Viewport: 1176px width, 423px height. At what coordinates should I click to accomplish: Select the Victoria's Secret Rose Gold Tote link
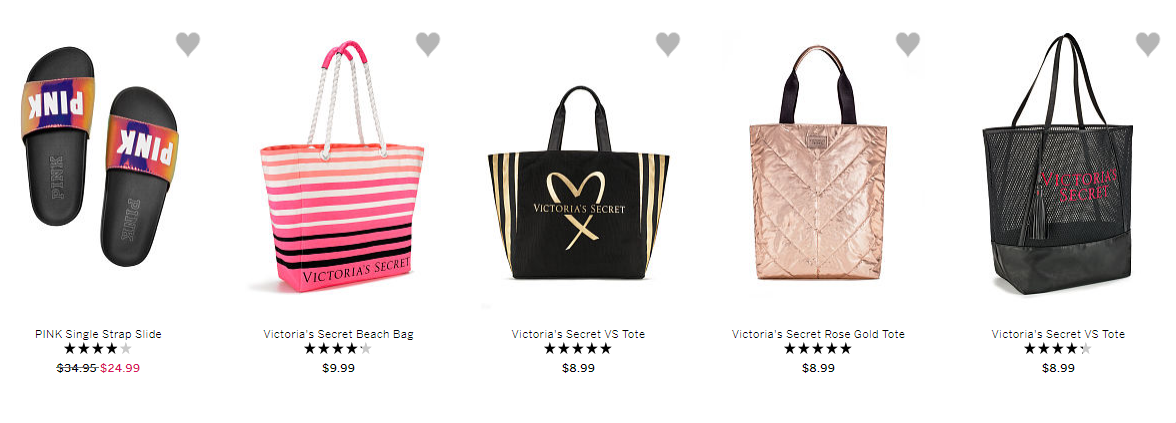click(x=818, y=334)
